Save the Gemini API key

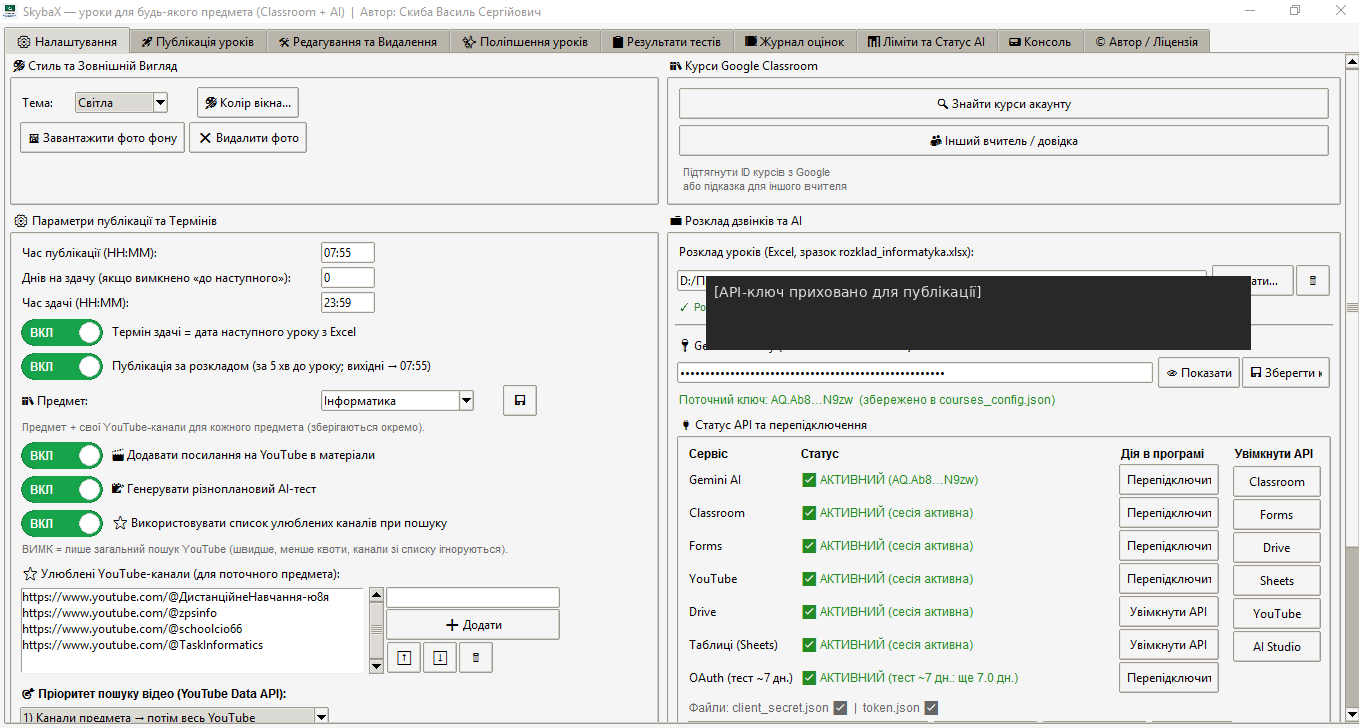click(x=1286, y=373)
